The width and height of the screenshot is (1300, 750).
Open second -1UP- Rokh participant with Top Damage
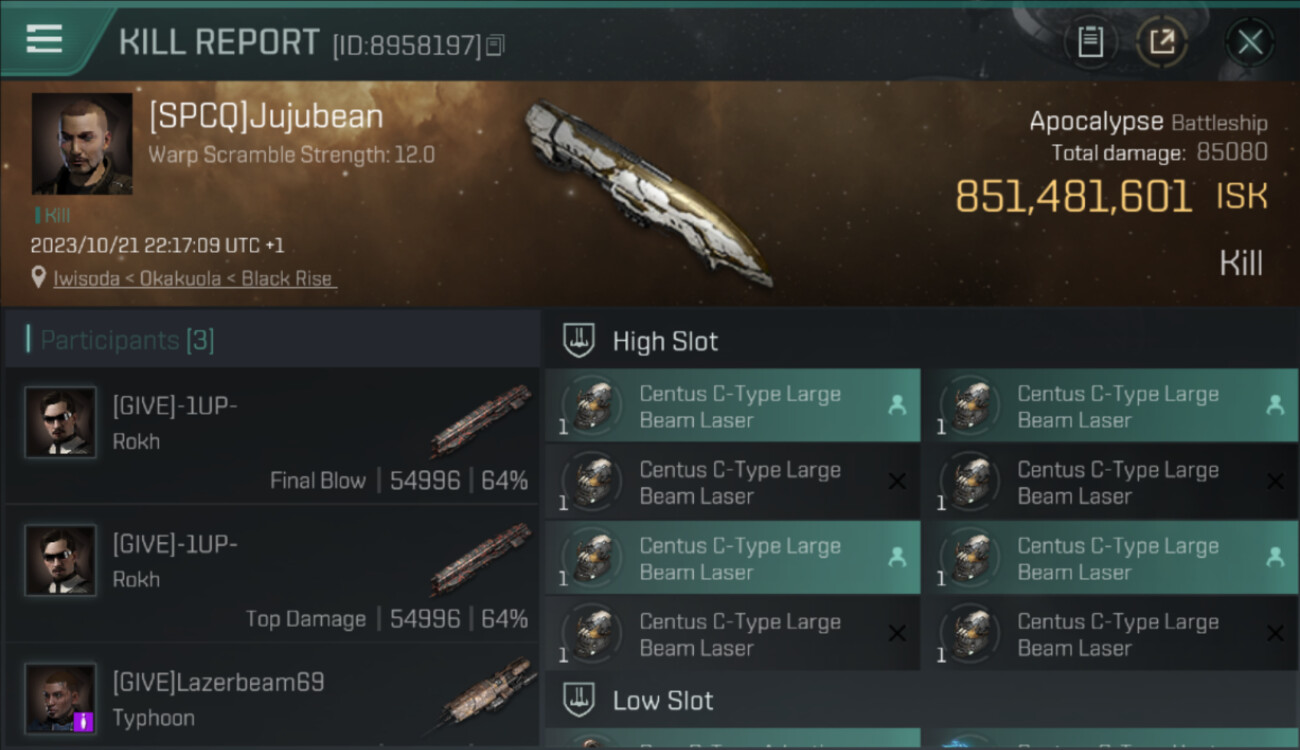pyautogui.click(x=272, y=574)
